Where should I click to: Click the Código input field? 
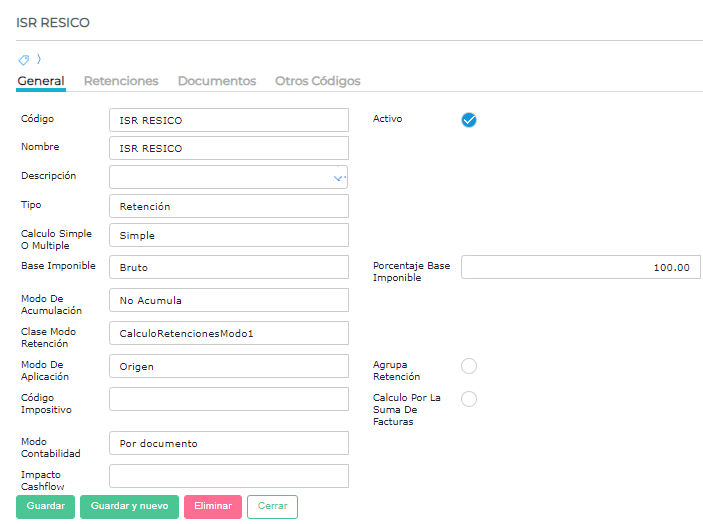[228, 120]
